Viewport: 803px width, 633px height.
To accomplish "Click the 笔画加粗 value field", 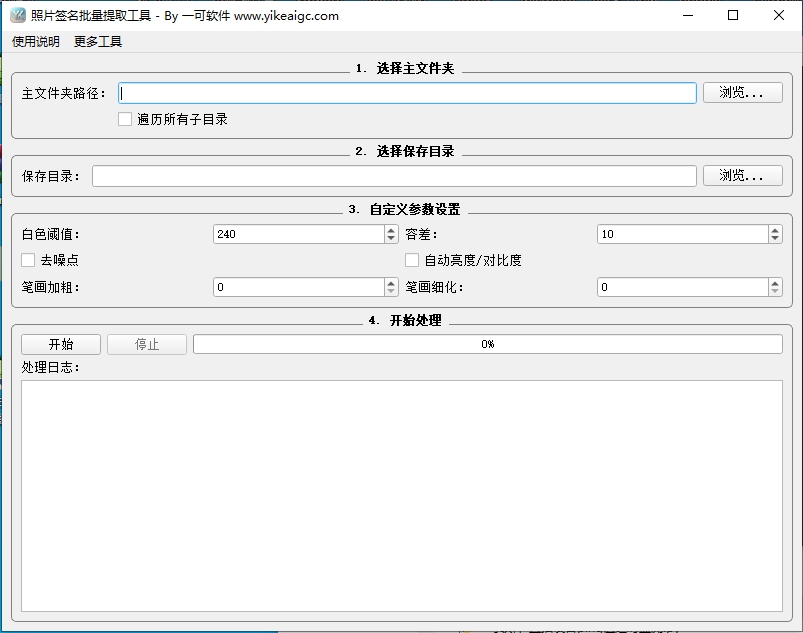I will [299, 287].
